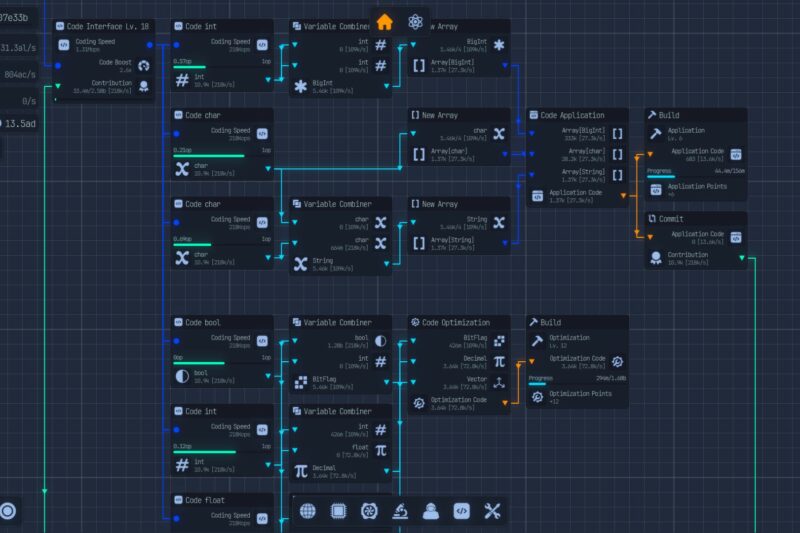Click the Code Optimization node title
Viewport: 800px width, 533px height.
tap(455, 323)
